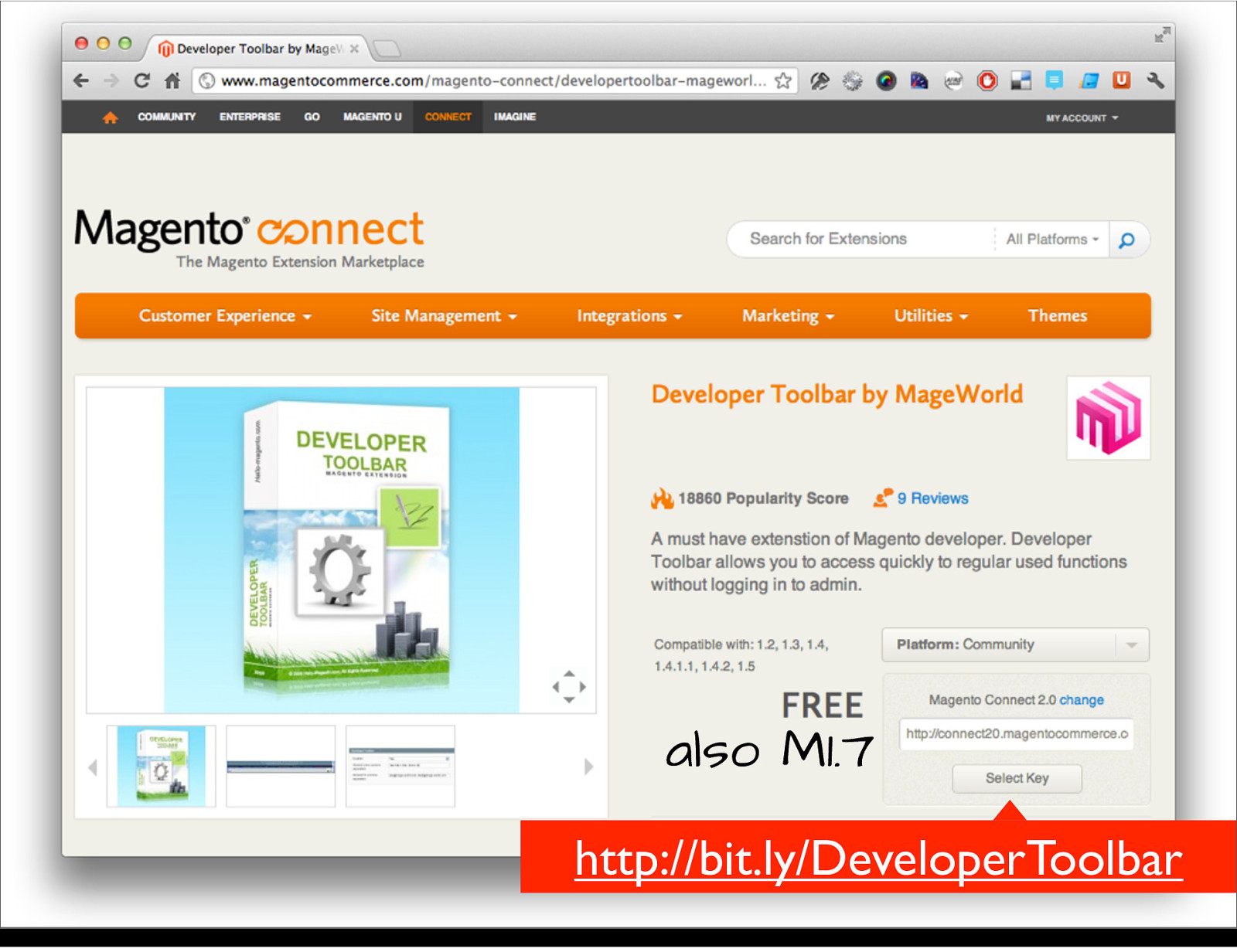Screen dimensions: 1237x952
Task: Click the Select Key button
Action: point(1017,778)
